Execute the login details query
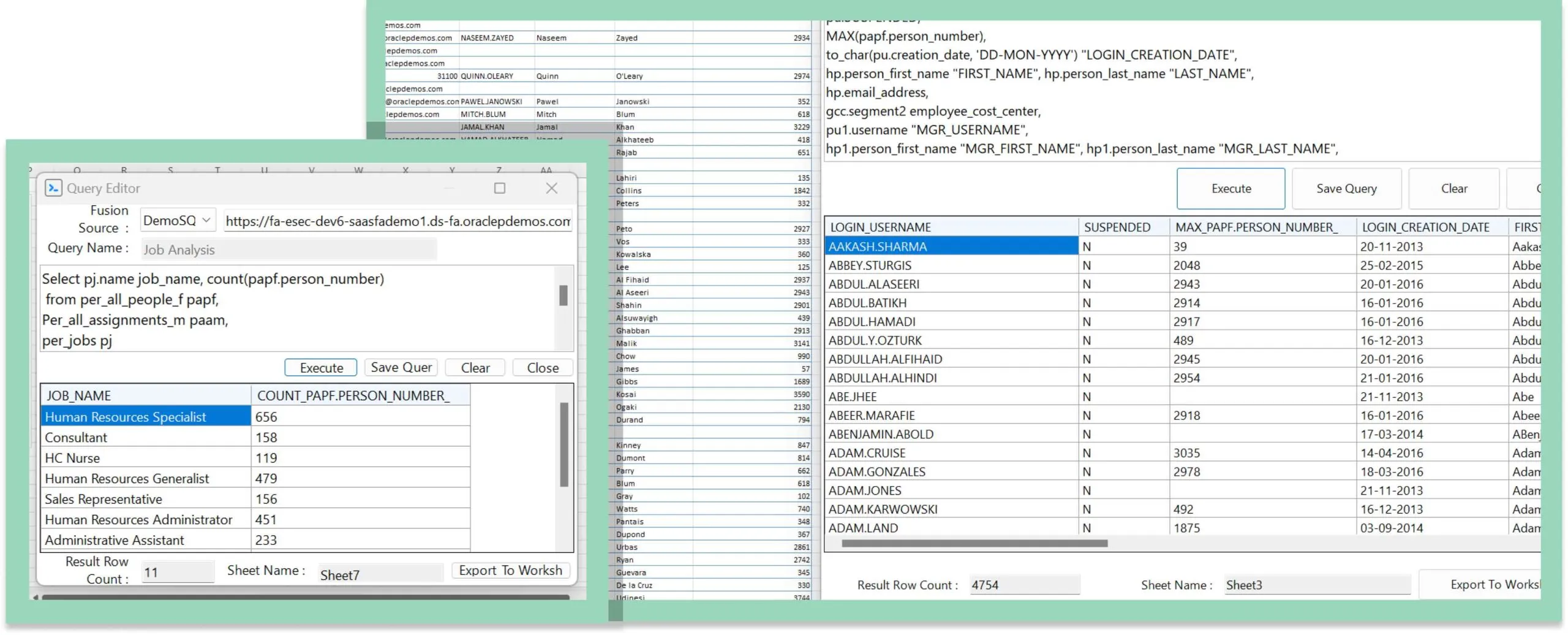This screenshot has height=635, width=1568. point(1231,188)
